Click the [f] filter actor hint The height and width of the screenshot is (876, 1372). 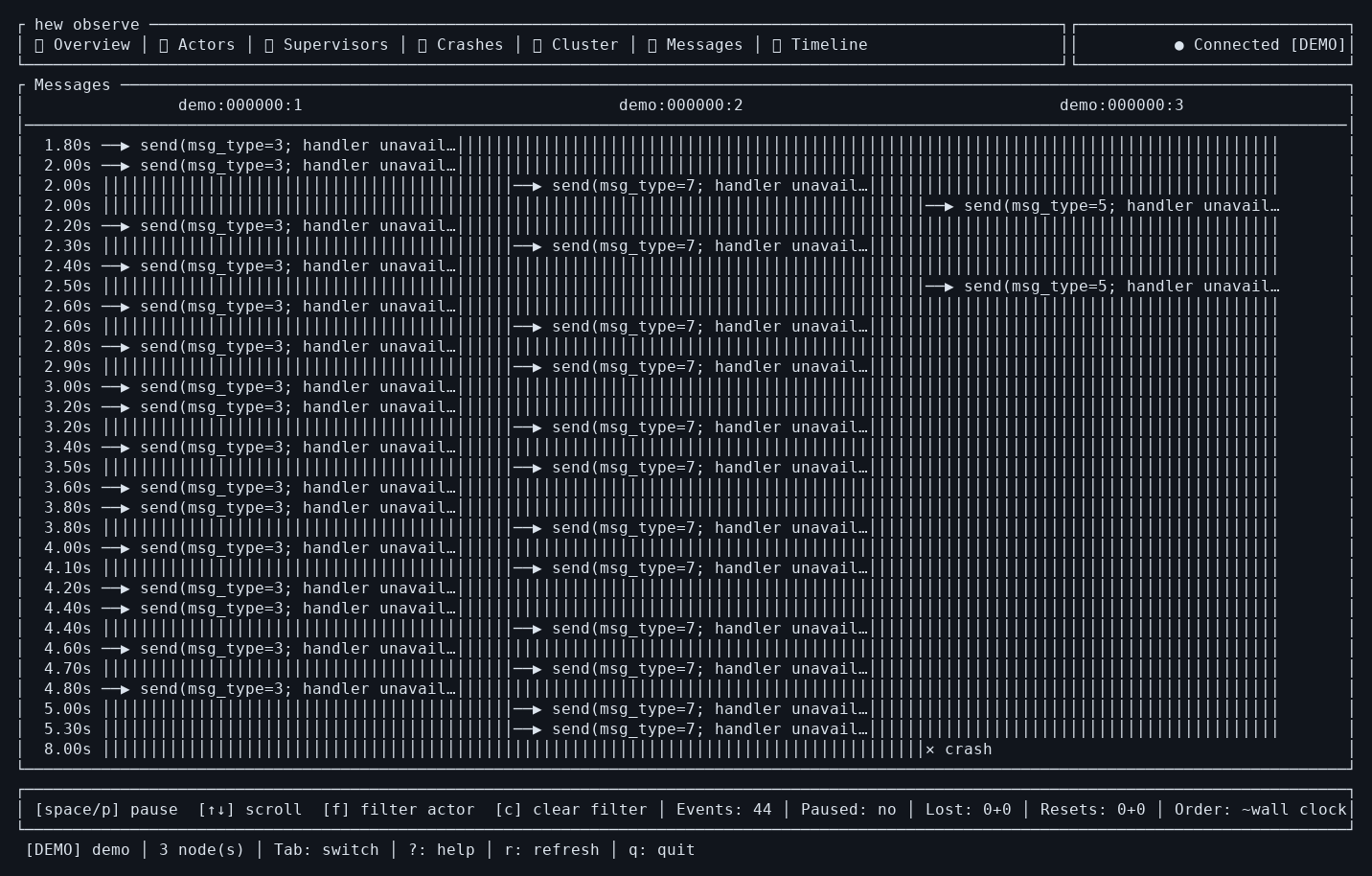[399, 810]
